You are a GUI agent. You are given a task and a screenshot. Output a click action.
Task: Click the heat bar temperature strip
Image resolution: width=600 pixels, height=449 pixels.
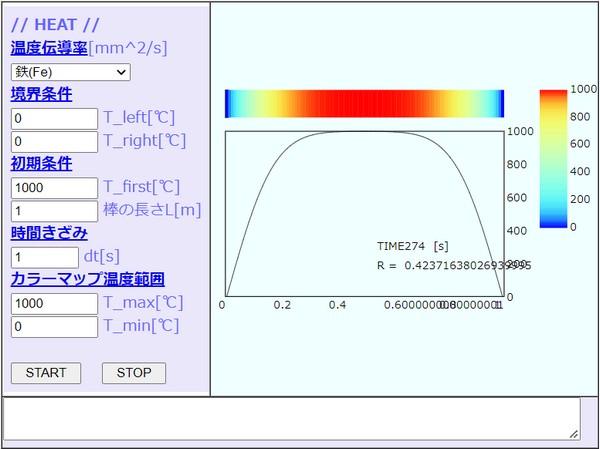[x=364, y=104]
